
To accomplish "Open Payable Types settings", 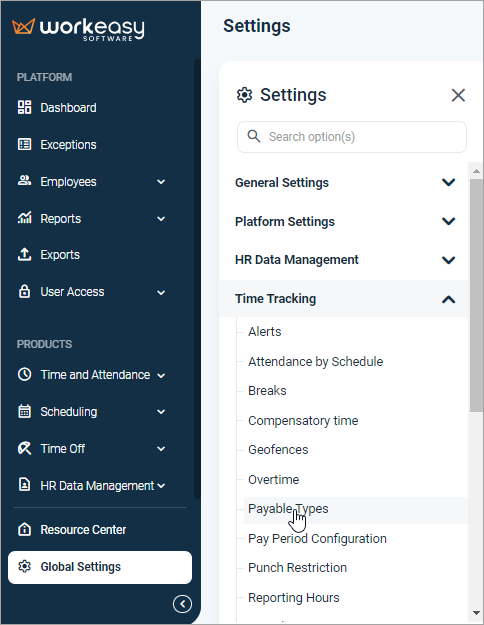I will tap(288, 509).
